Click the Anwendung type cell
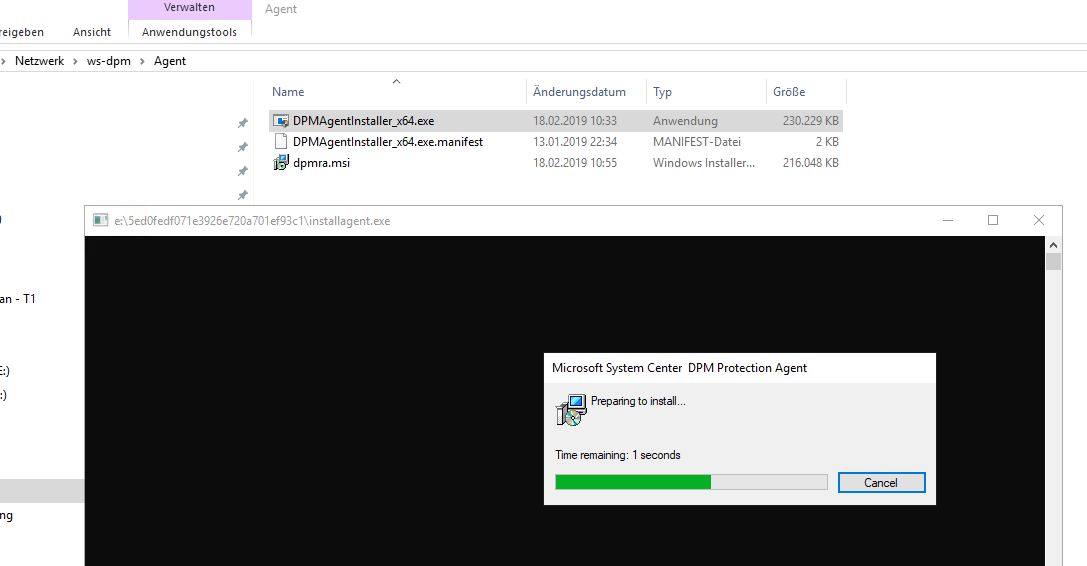 point(685,121)
